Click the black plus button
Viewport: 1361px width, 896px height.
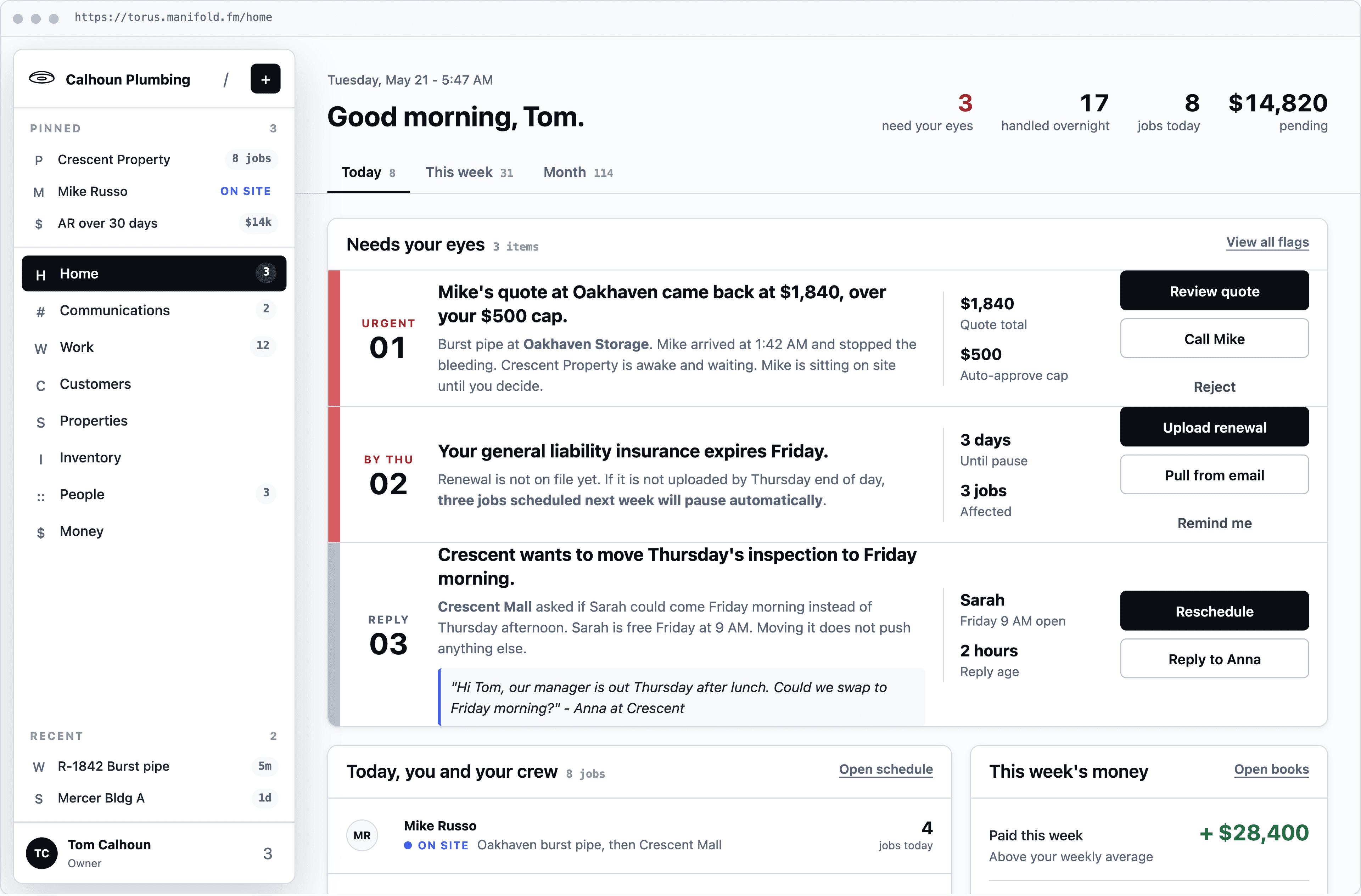[265, 79]
